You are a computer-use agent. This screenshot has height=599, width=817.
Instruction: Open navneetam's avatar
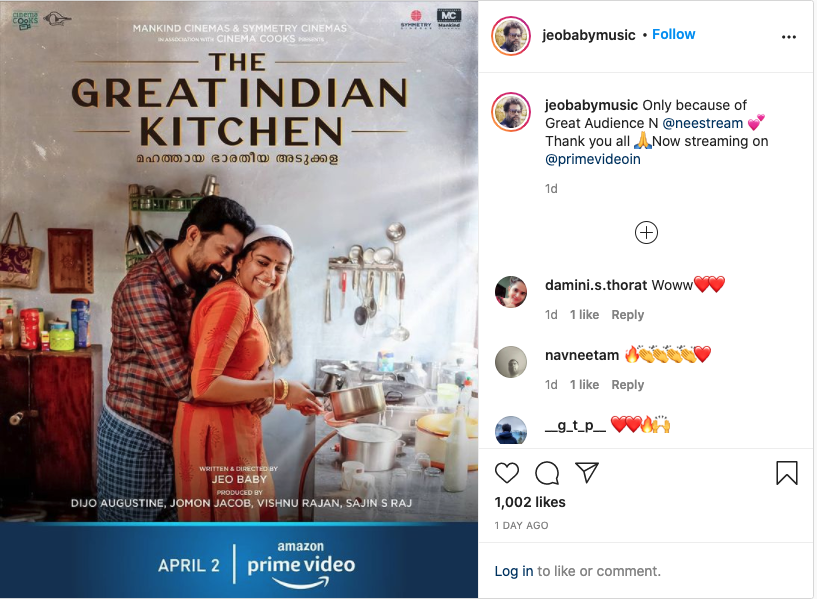pyautogui.click(x=511, y=361)
